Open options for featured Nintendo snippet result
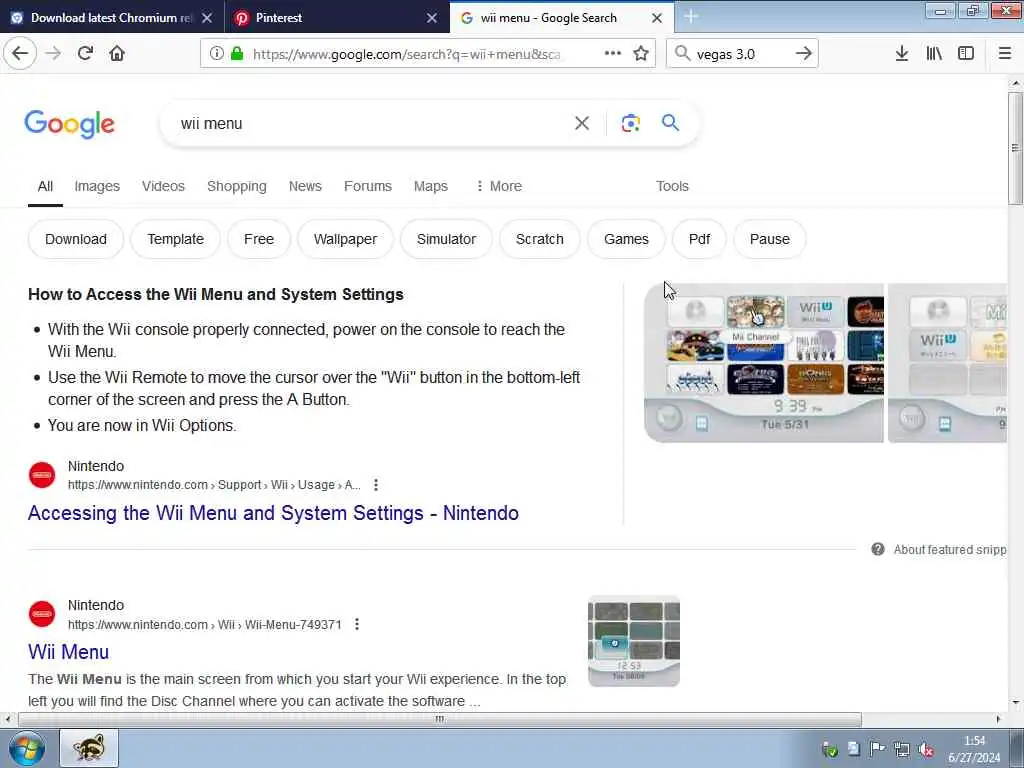Screen dimensions: 1024x768 (x=376, y=485)
